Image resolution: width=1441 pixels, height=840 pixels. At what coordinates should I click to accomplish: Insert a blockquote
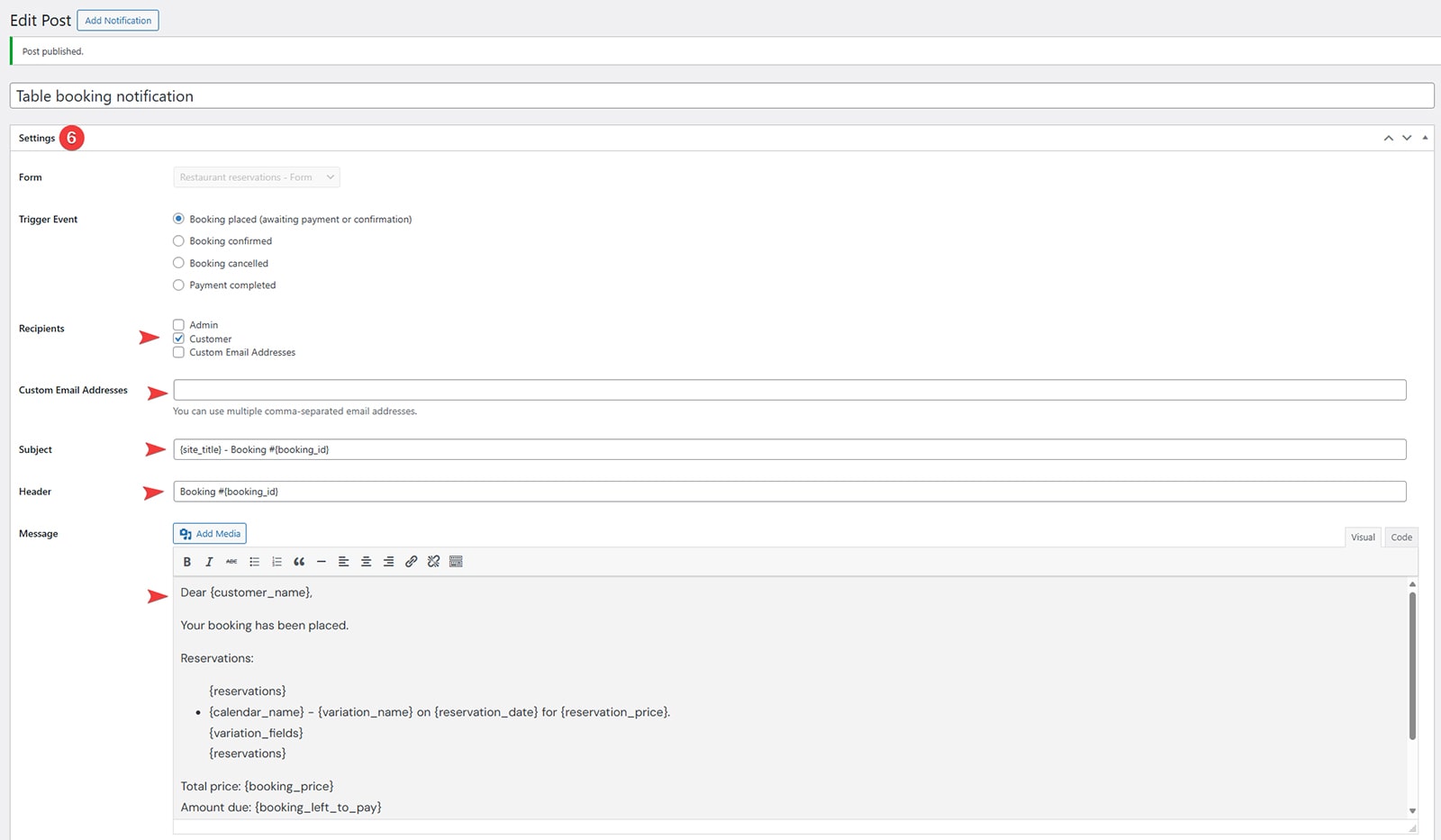[299, 561]
